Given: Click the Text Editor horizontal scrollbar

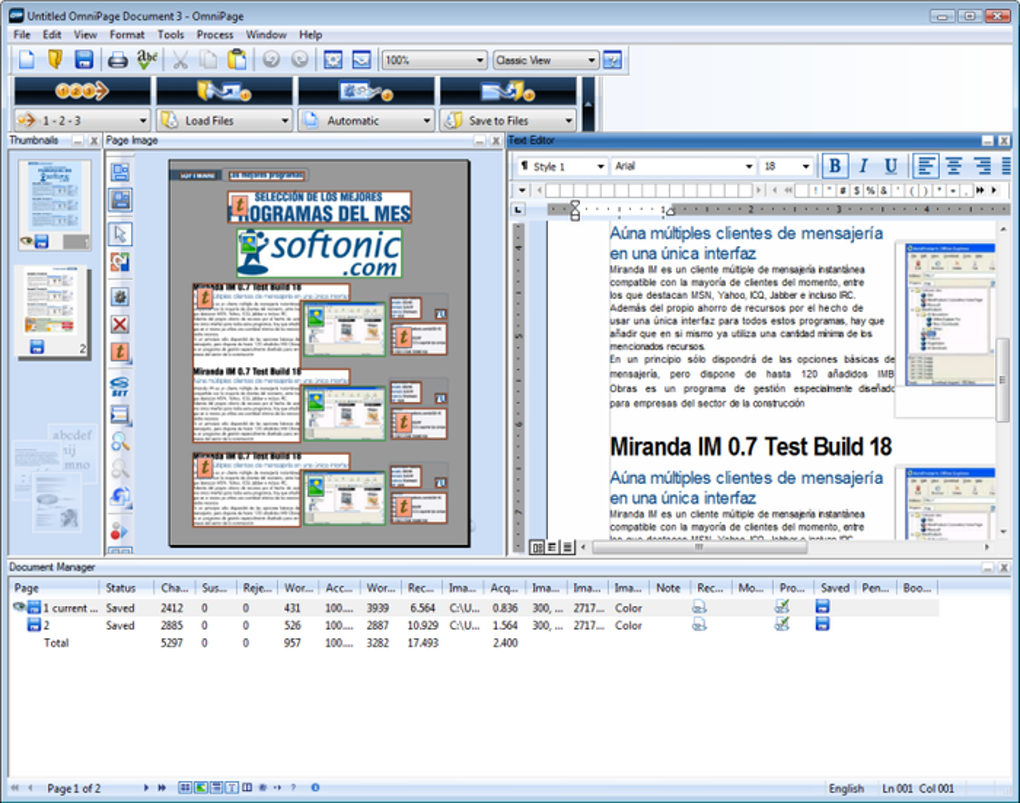Looking at the screenshot, I should click(700, 547).
